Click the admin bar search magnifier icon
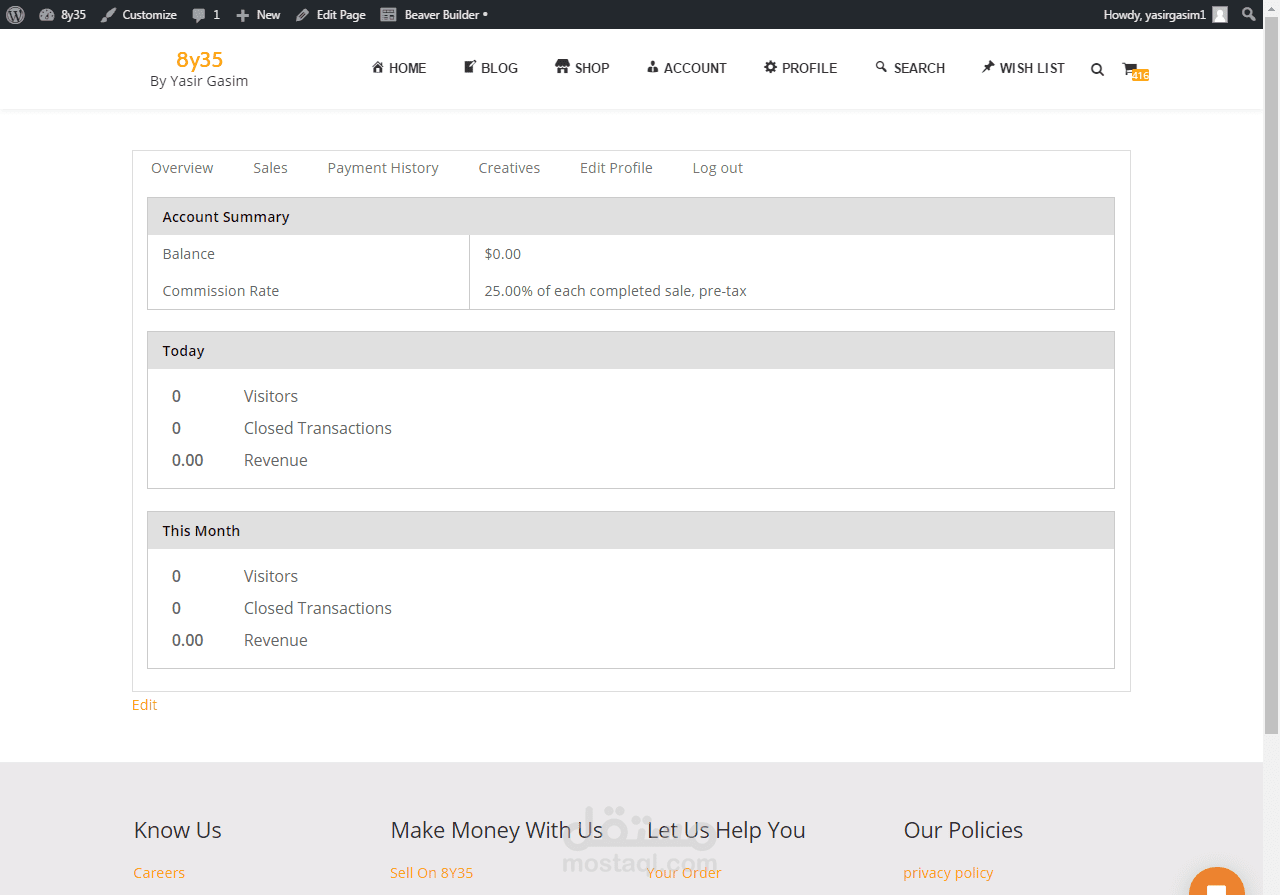Screen dimensions: 1280x895 (1248, 14)
